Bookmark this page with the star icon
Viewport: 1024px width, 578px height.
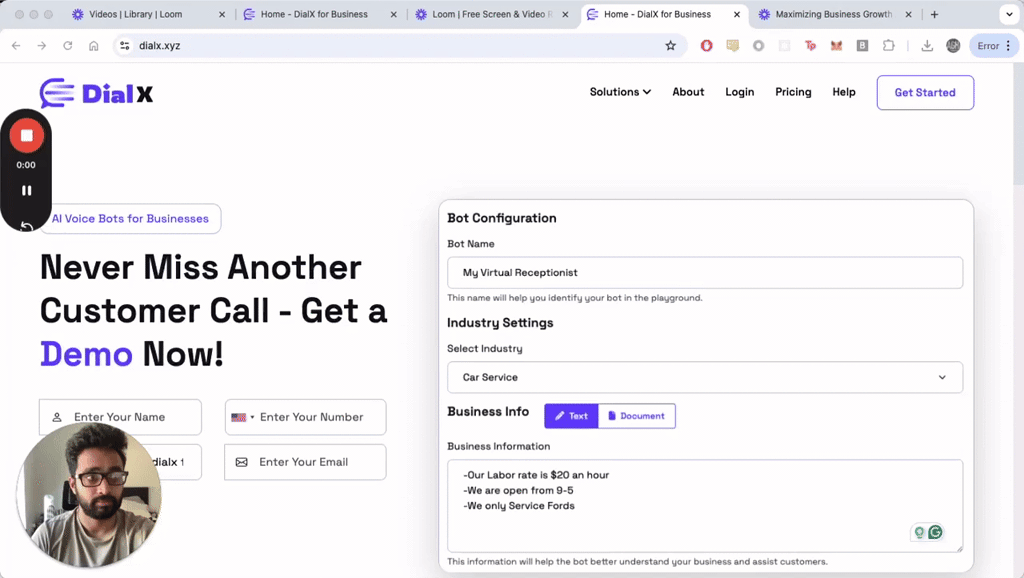tap(670, 46)
